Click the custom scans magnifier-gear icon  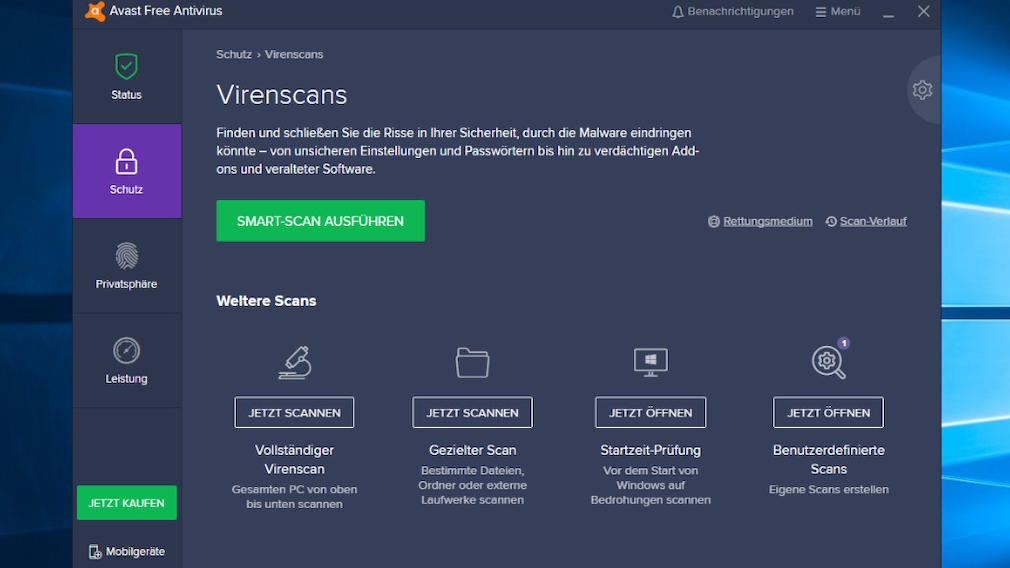coord(828,363)
